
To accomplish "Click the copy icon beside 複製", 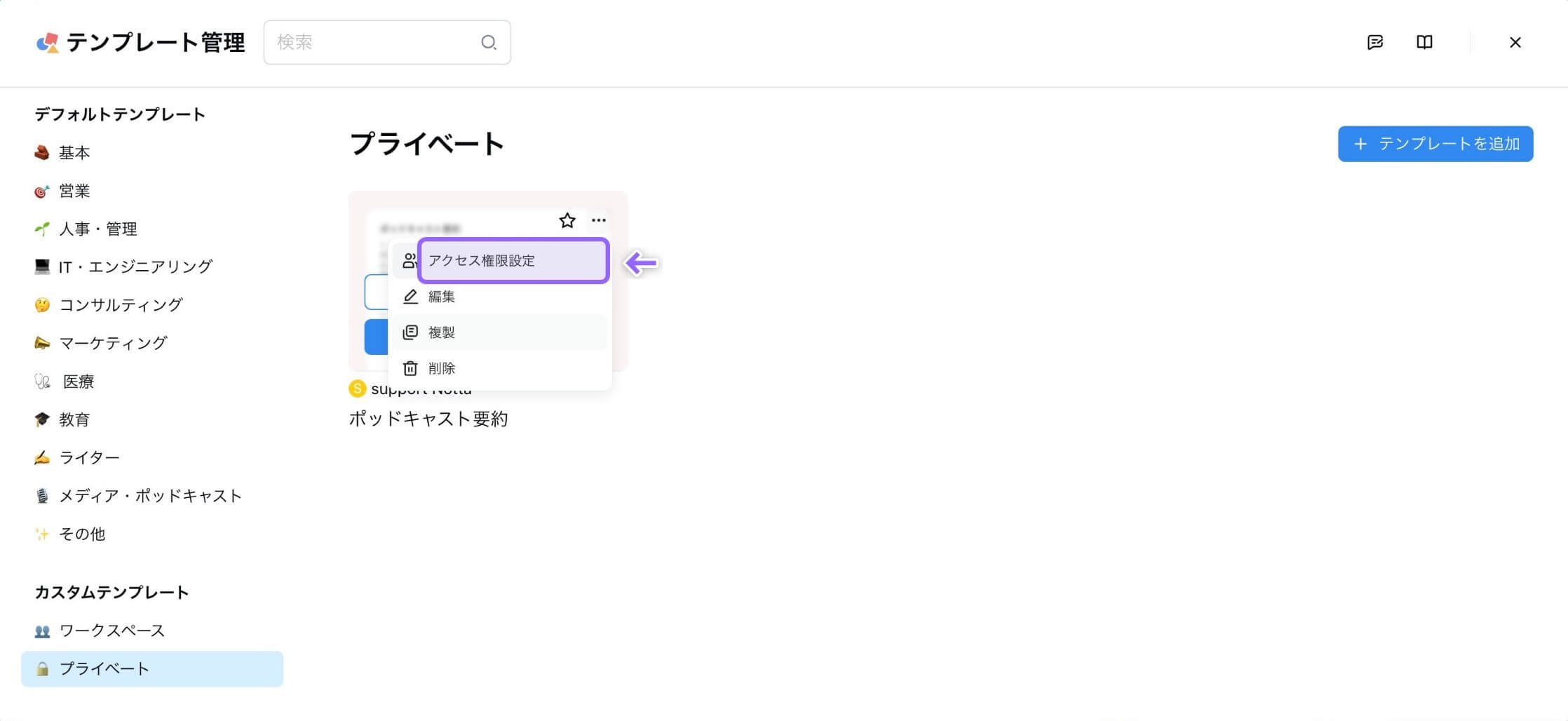I will coord(410,332).
